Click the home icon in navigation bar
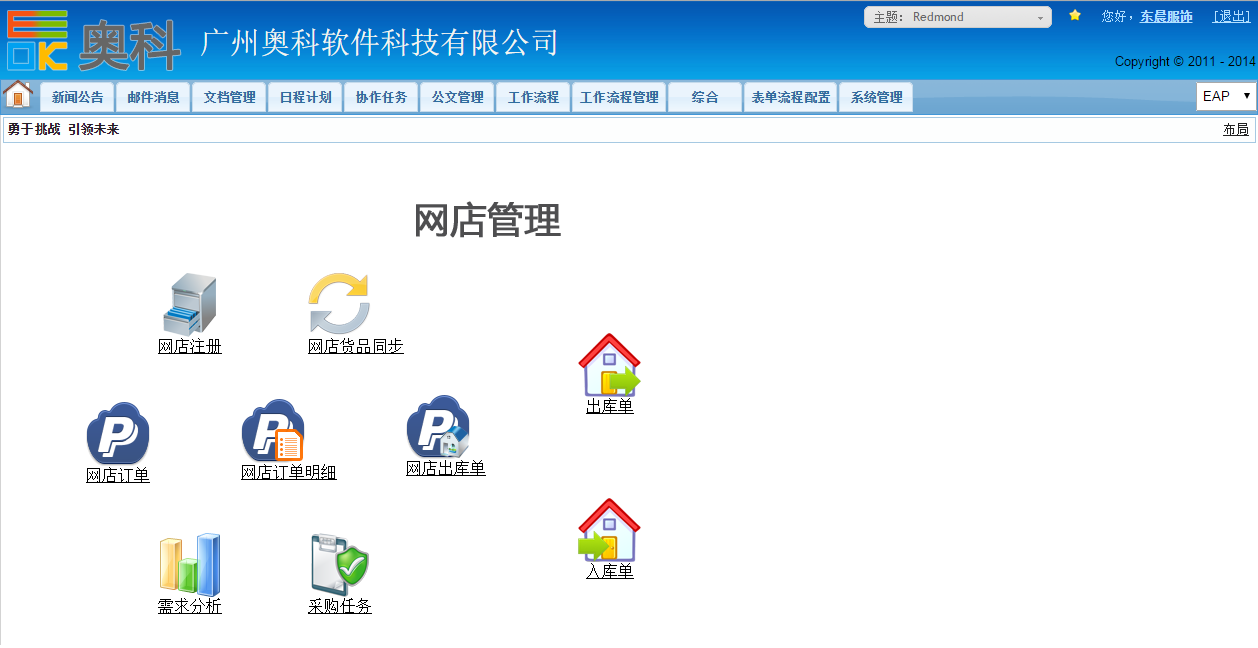The width and height of the screenshot is (1258, 648). click(18, 95)
